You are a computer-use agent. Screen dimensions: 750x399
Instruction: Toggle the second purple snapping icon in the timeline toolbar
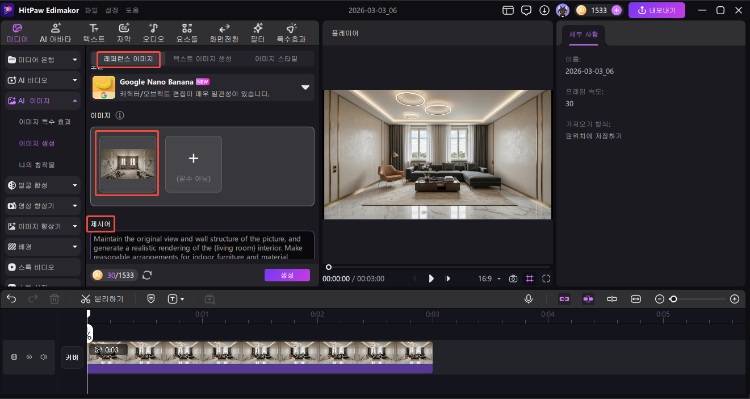coord(588,299)
